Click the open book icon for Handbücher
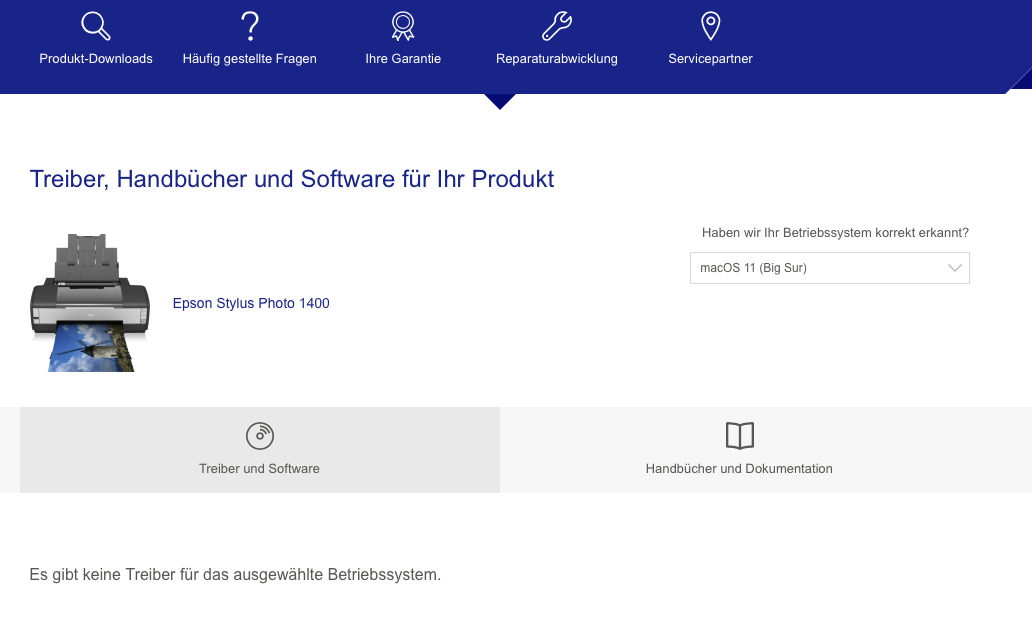The width and height of the screenshot is (1032, 644). [x=740, y=436]
